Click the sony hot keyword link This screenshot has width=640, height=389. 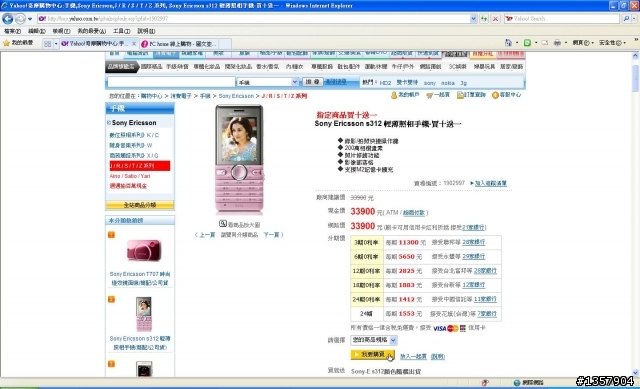pos(429,83)
